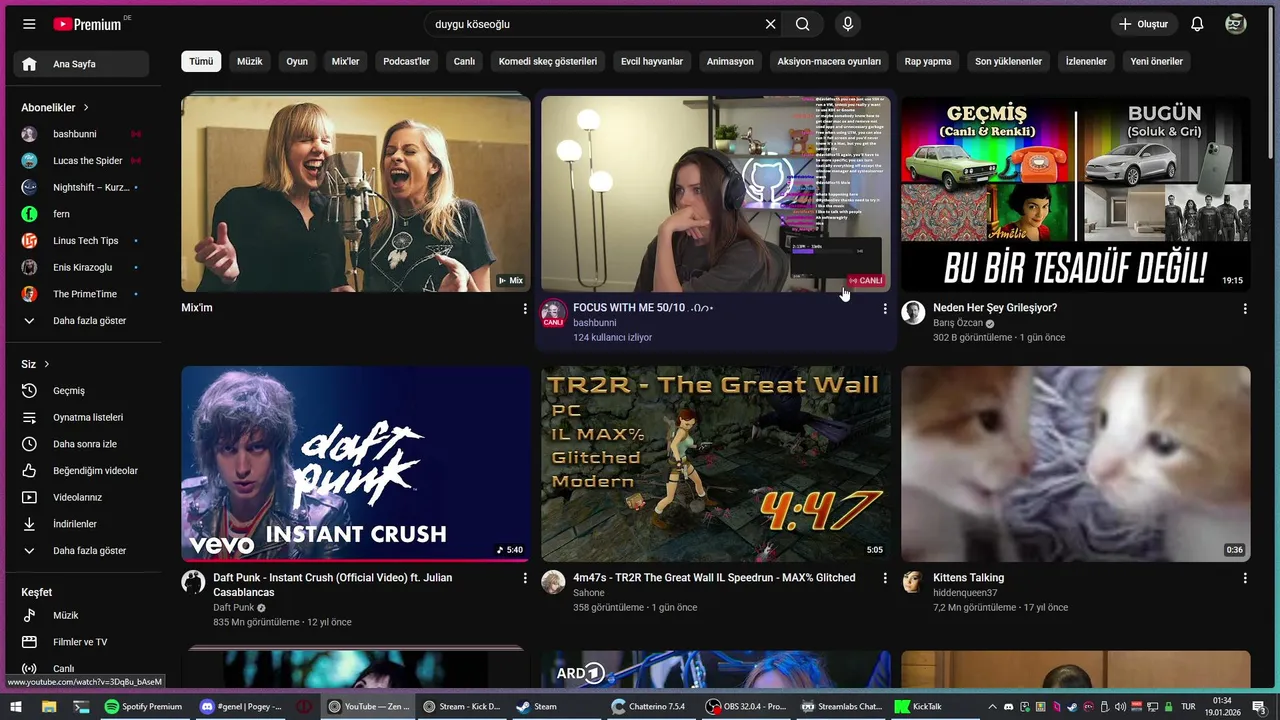Select the Aksiyon-macera oyunları chip
Image resolution: width=1280 pixels, height=720 pixels.
tap(829, 61)
